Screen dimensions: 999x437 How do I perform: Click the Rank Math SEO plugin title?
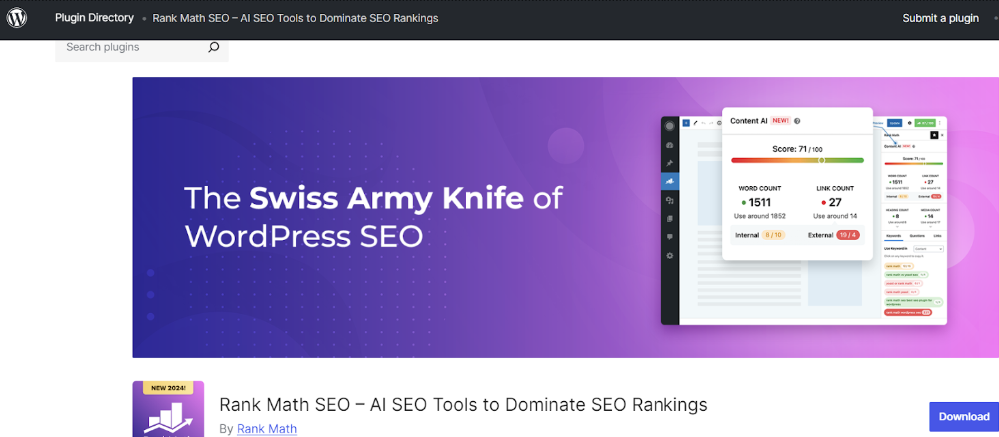pos(463,404)
